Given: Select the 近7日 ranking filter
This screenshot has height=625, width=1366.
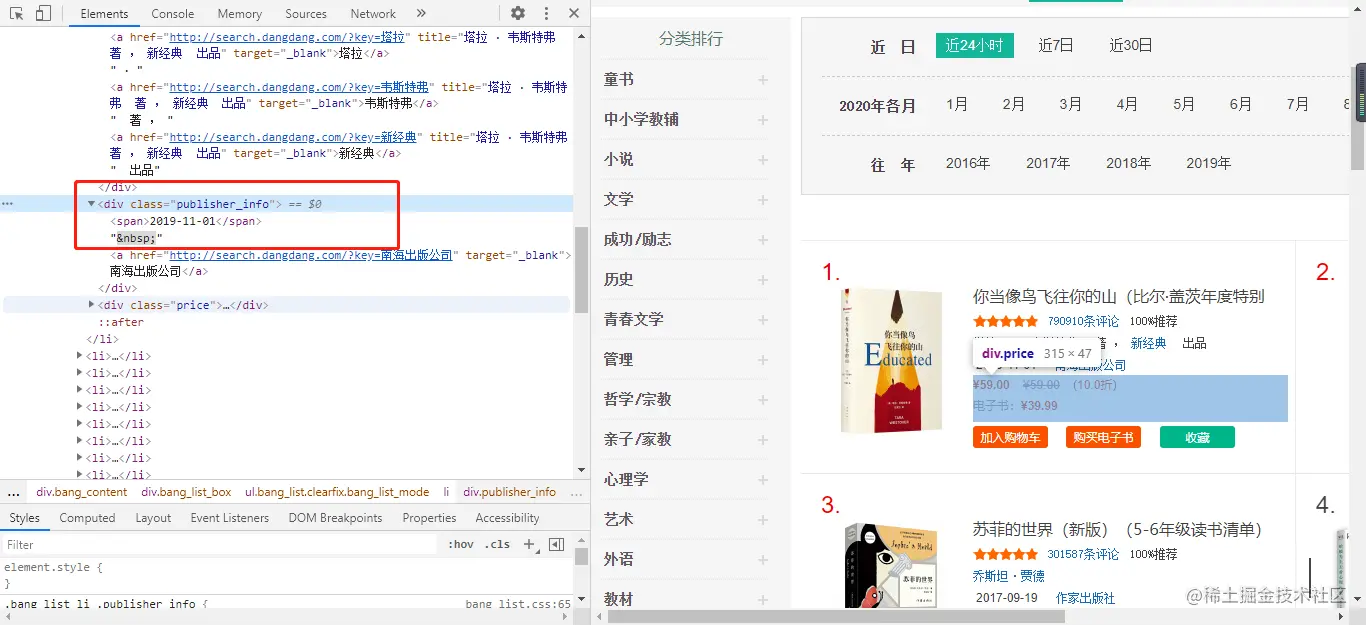Looking at the screenshot, I should tap(1056, 45).
